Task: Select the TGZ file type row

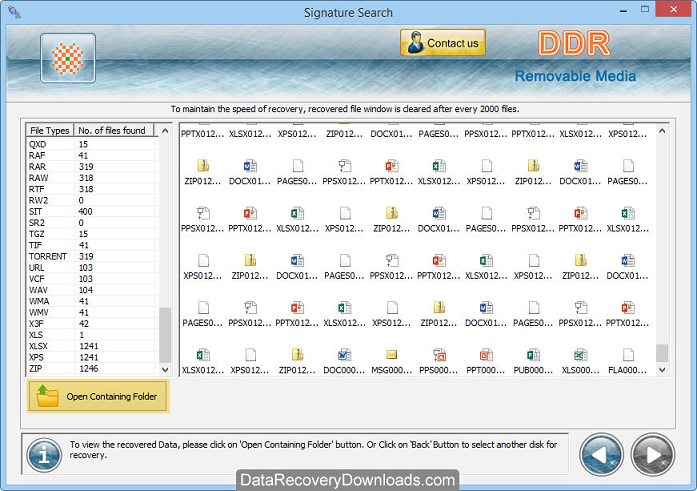Action: tap(91, 234)
